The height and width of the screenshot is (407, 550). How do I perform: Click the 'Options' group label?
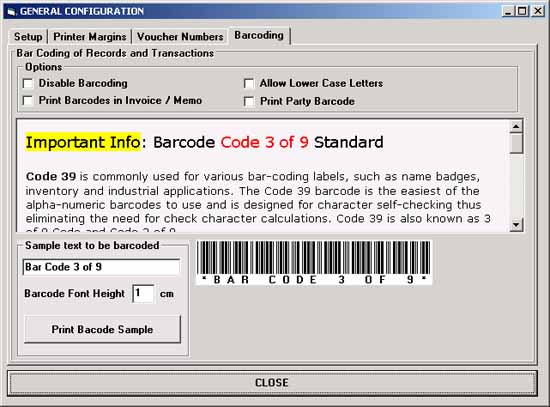43,67
